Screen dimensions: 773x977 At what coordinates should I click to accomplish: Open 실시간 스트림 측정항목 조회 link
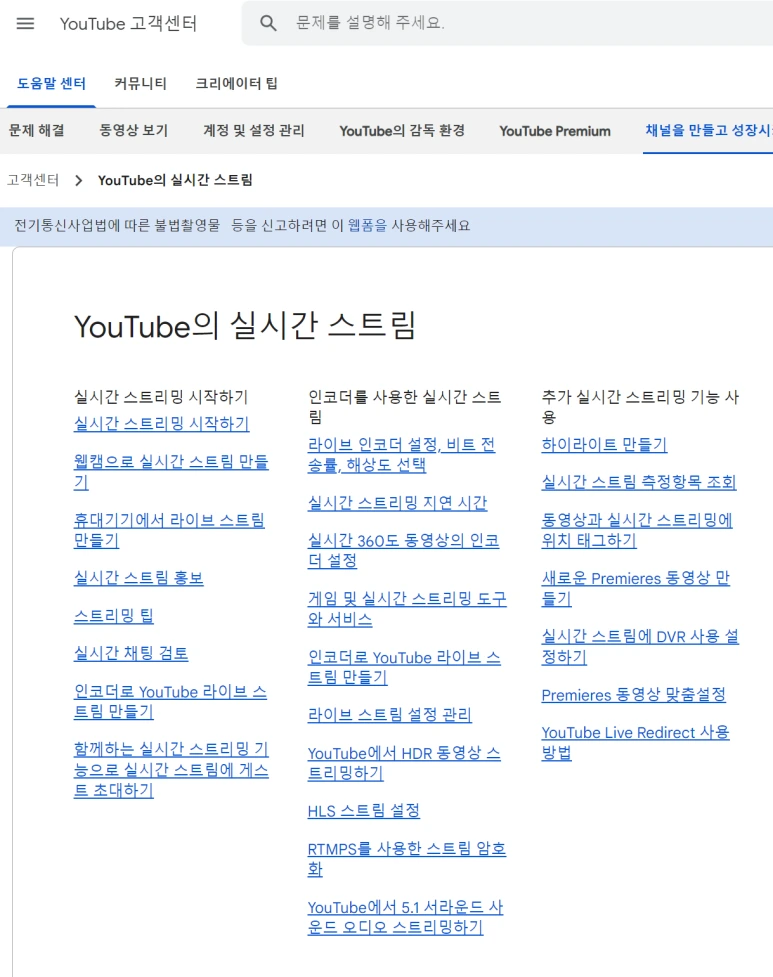click(638, 482)
